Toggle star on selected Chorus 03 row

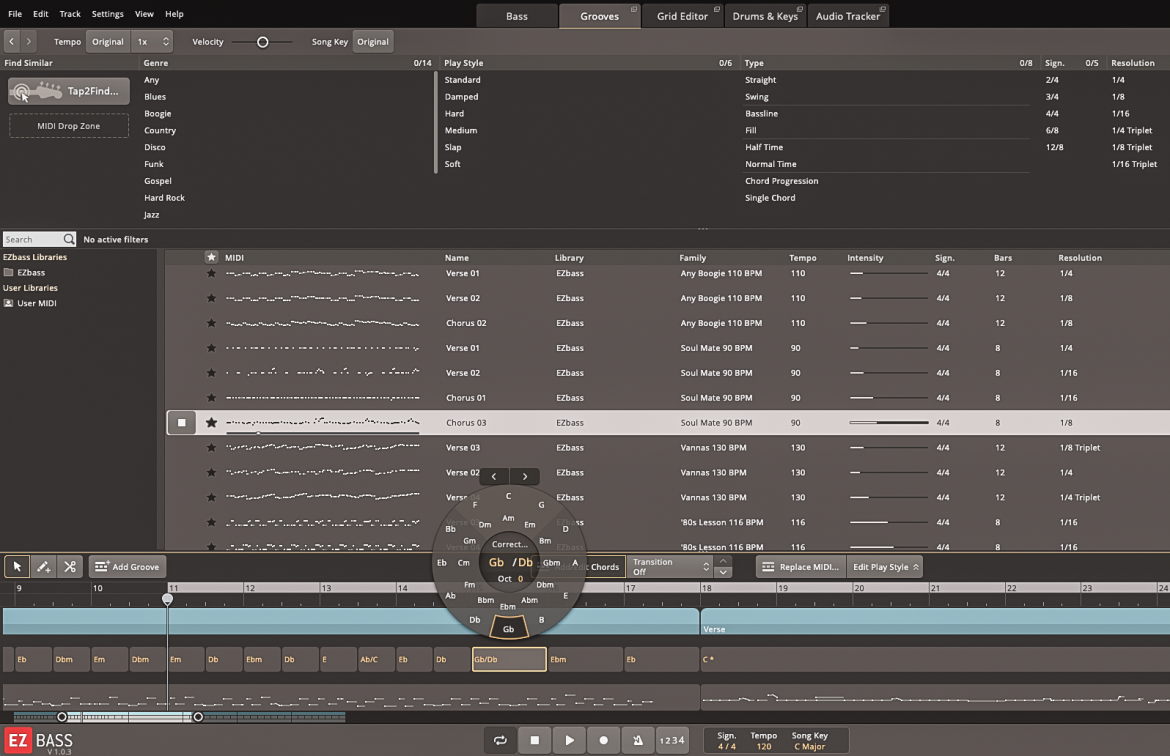[x=211, y=422]
